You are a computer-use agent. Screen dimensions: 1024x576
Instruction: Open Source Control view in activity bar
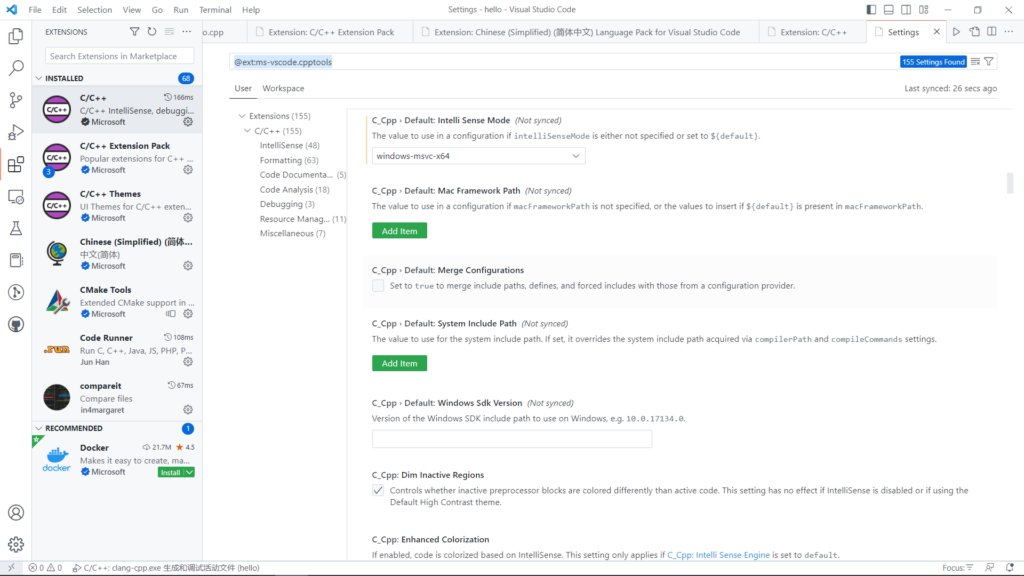pyautogui.click(x=16, y=100)
